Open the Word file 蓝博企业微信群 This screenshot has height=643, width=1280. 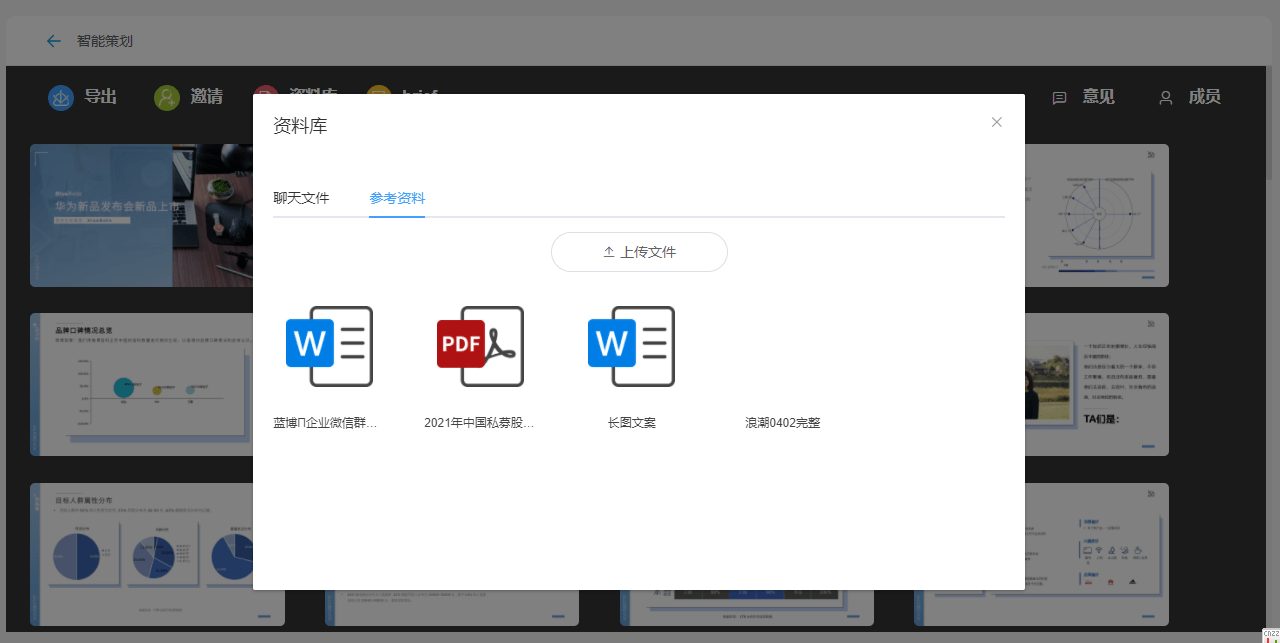point(329,346)
